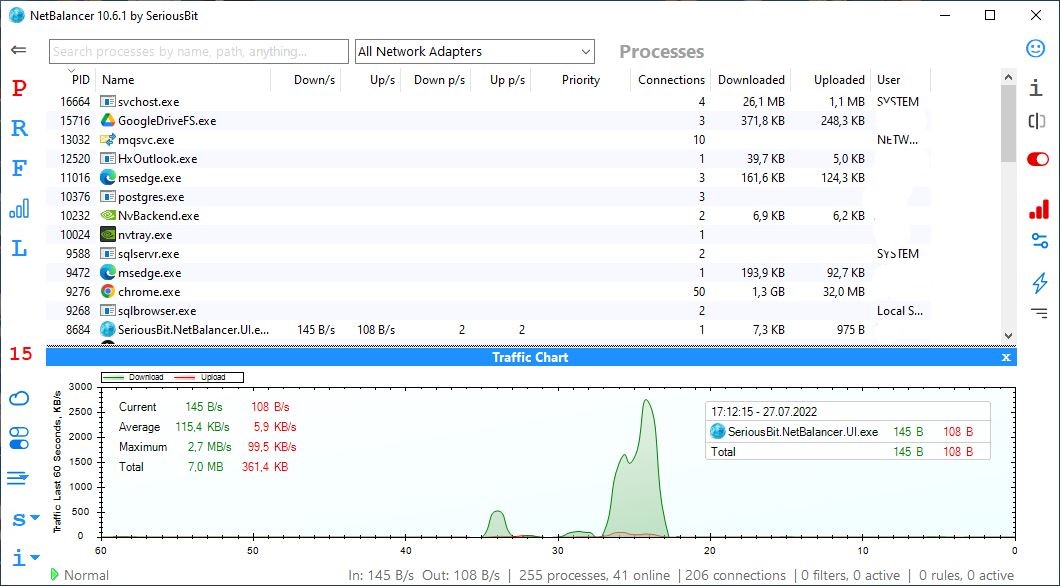Click the NetBalancer globe icon in the title bar
The image size is (1060, 586).
16,15
